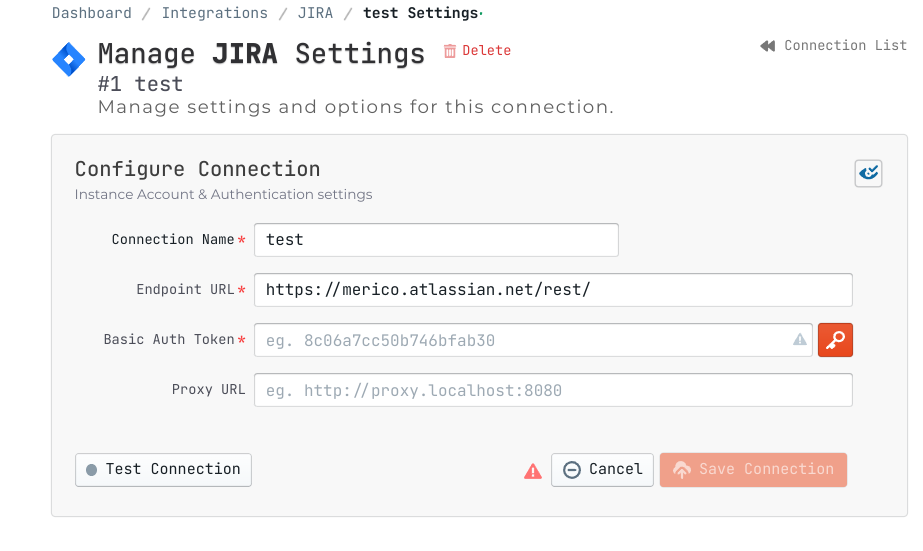The width and height of the screenshot is (923, 551).
Task: Click into the Endpoint URL field
Action: click(x=553, y=290)
